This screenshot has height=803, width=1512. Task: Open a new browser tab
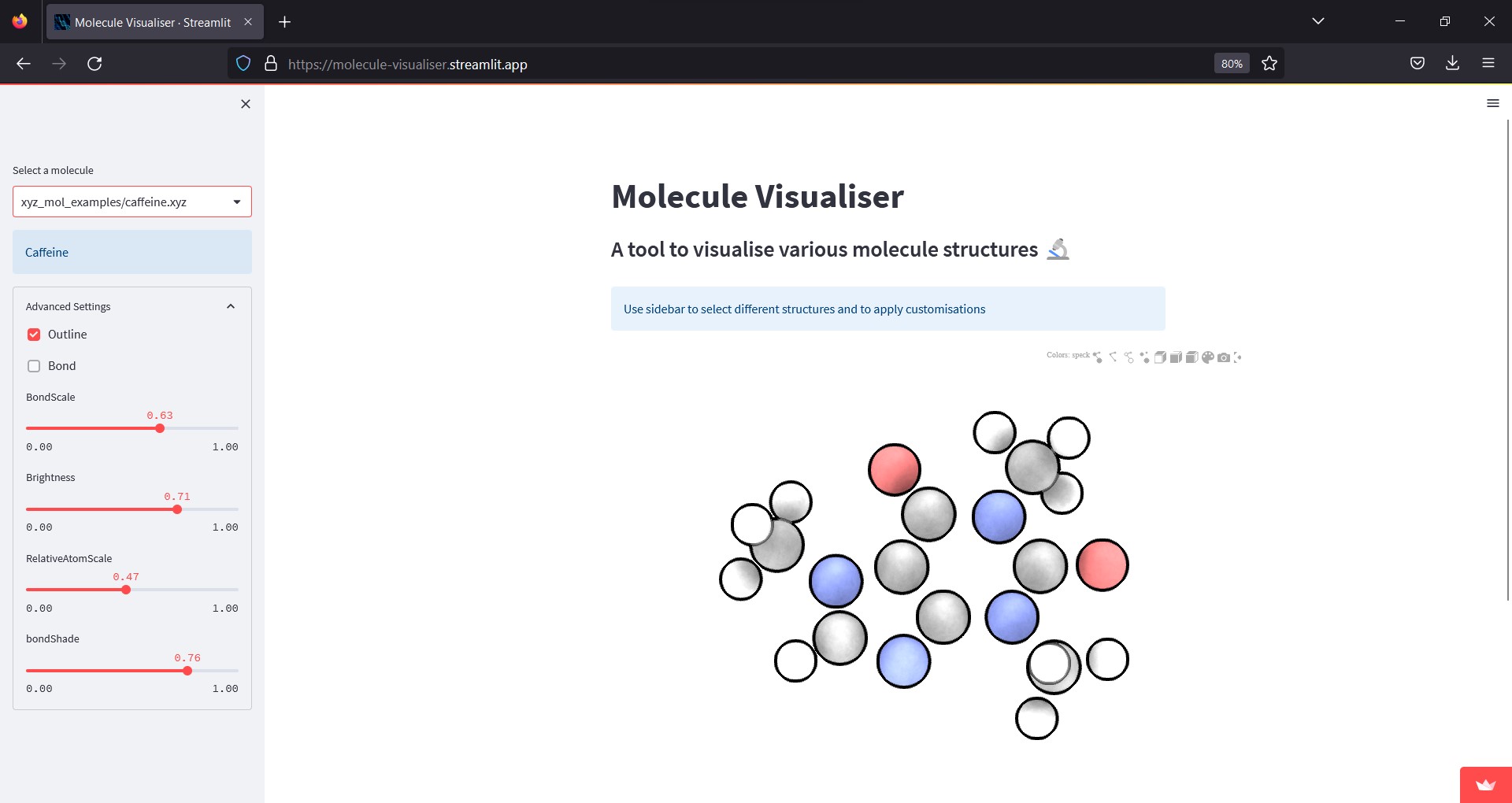pyautogui.click(x=285, y=22)
